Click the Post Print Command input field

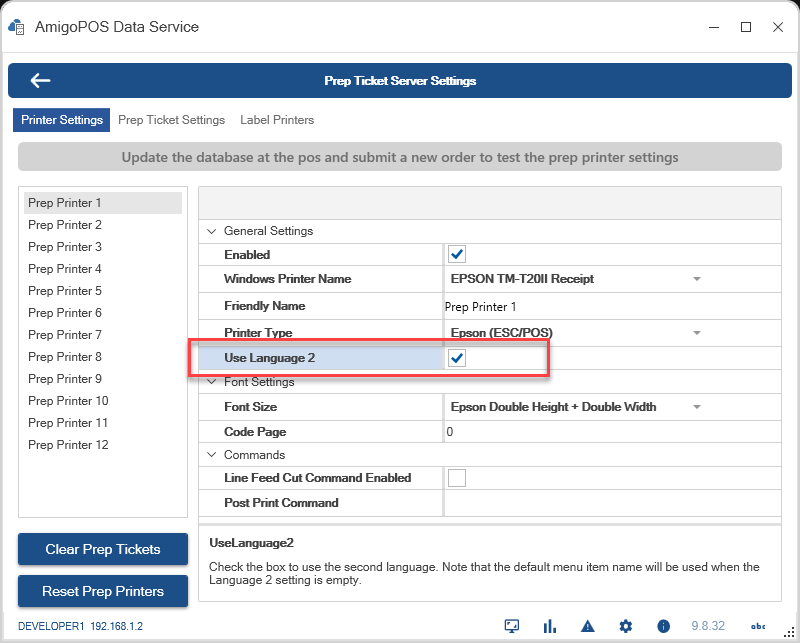click(611, 503)
